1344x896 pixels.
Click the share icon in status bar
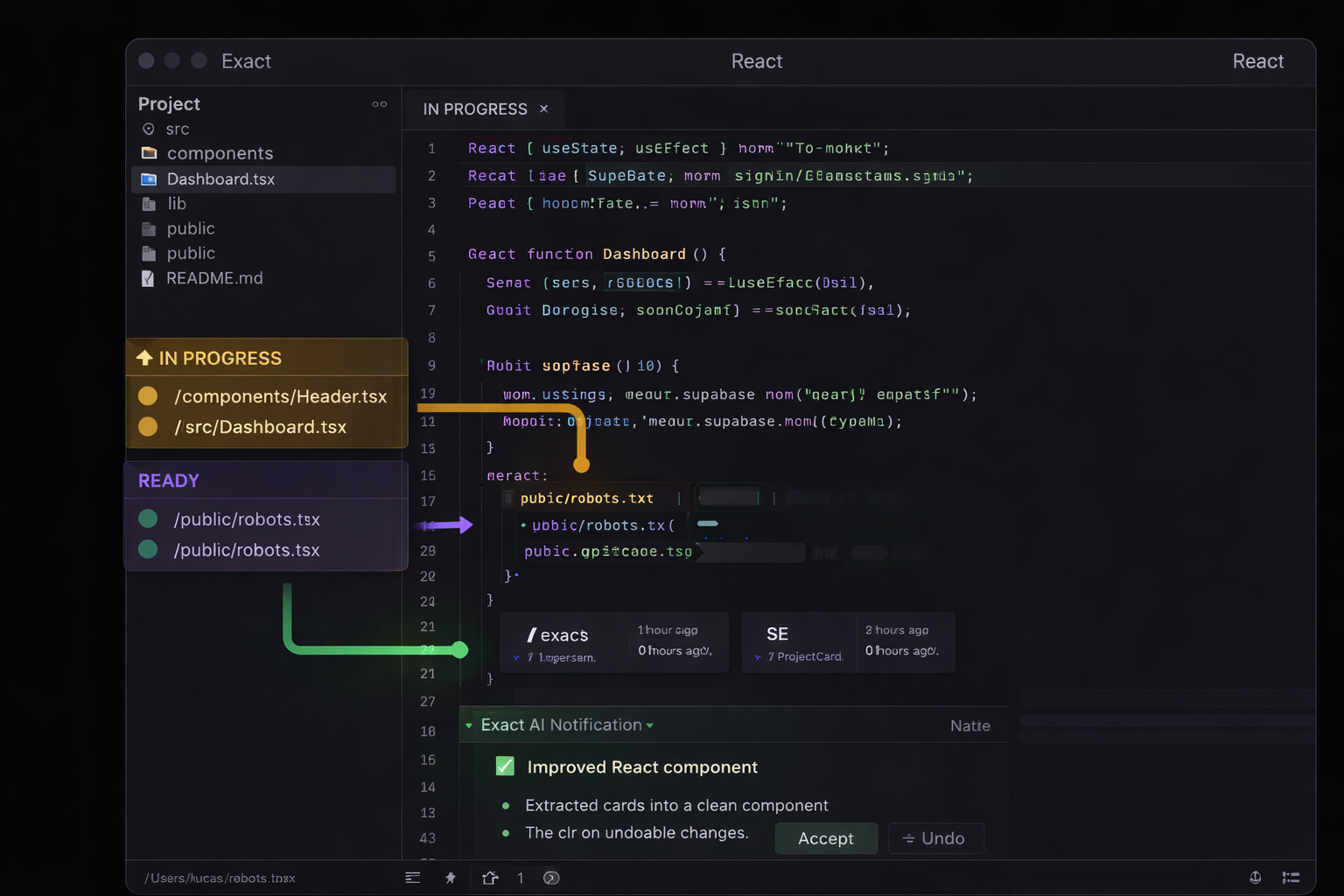(x=490, y=878)
